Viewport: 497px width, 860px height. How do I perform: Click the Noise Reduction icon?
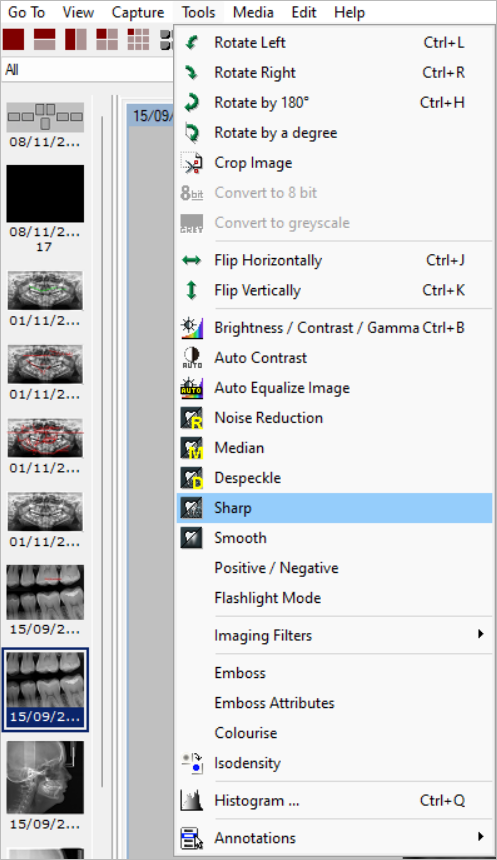pyautogui.click(x=191, y=418)
